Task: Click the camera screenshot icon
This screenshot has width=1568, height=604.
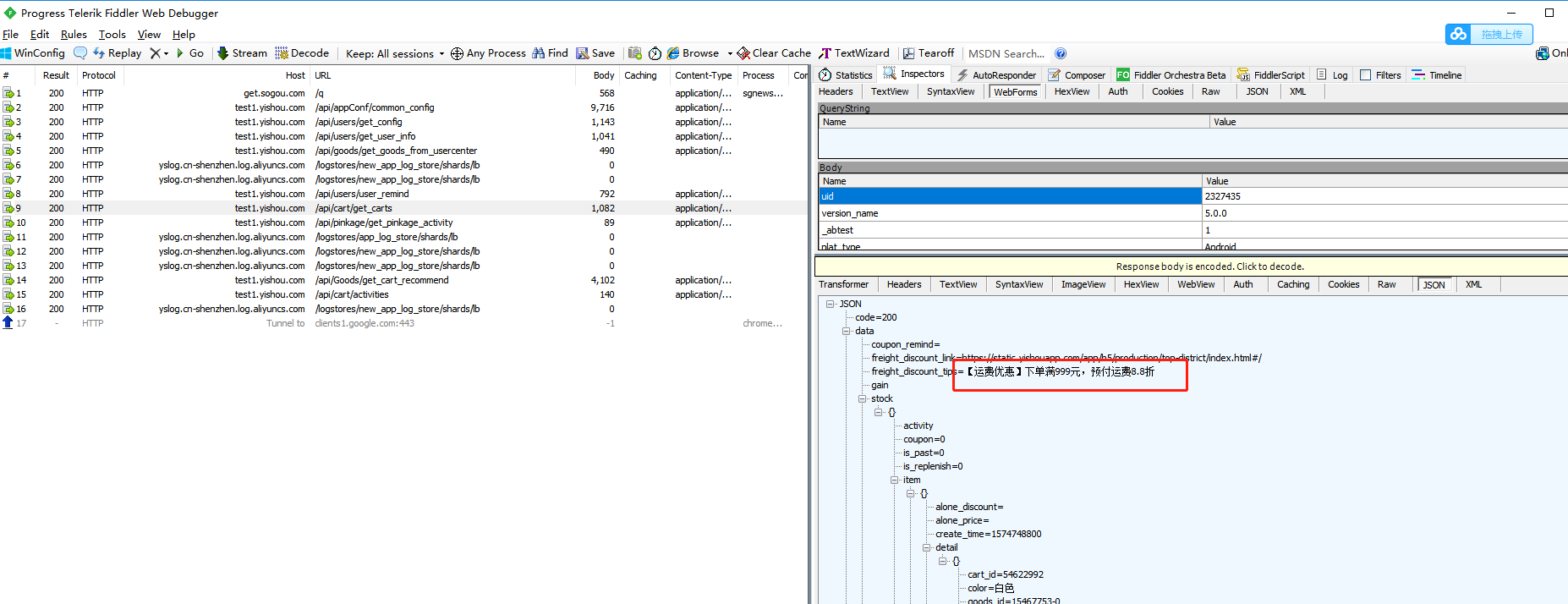Action: pyautogui.click(x=635, y=53)
